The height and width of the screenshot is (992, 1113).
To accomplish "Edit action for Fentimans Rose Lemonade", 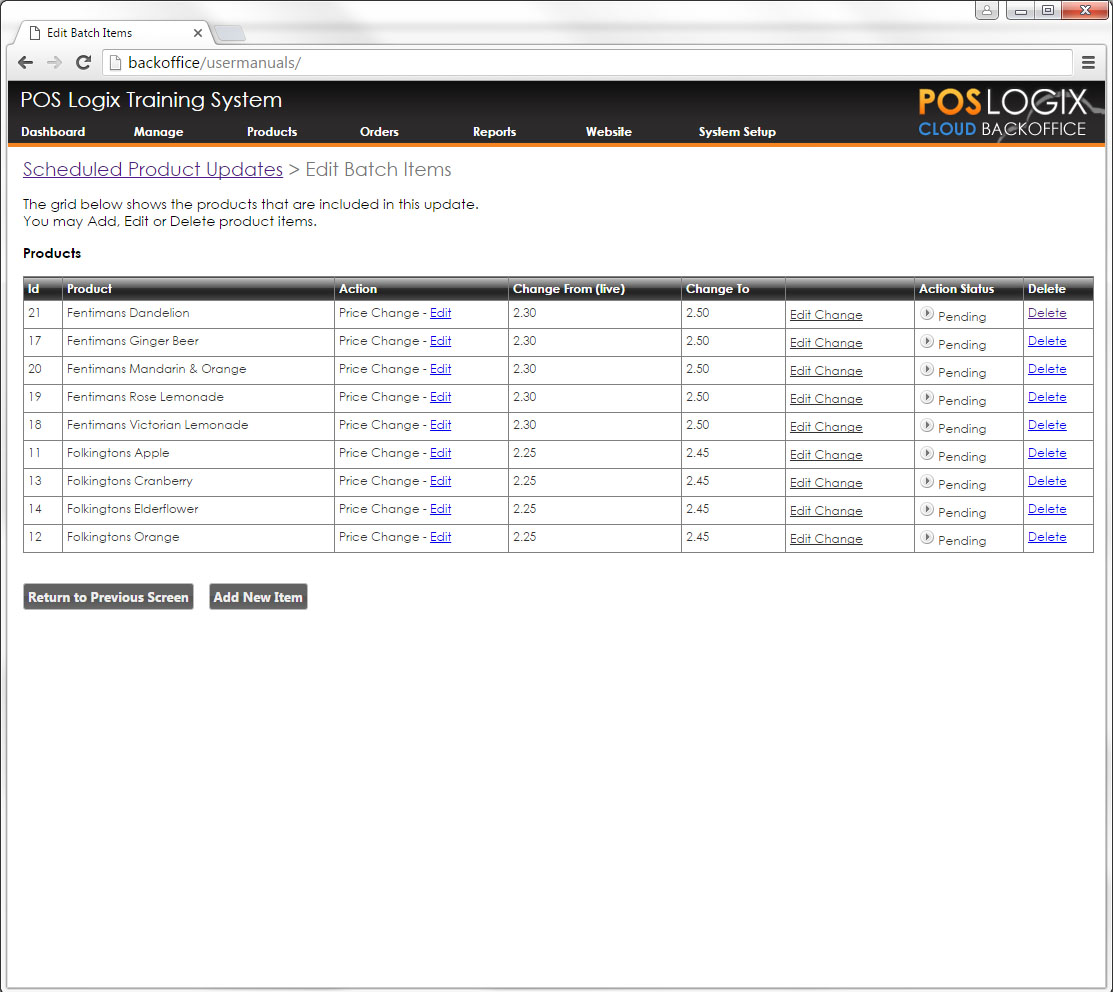I will click(440, 397).
